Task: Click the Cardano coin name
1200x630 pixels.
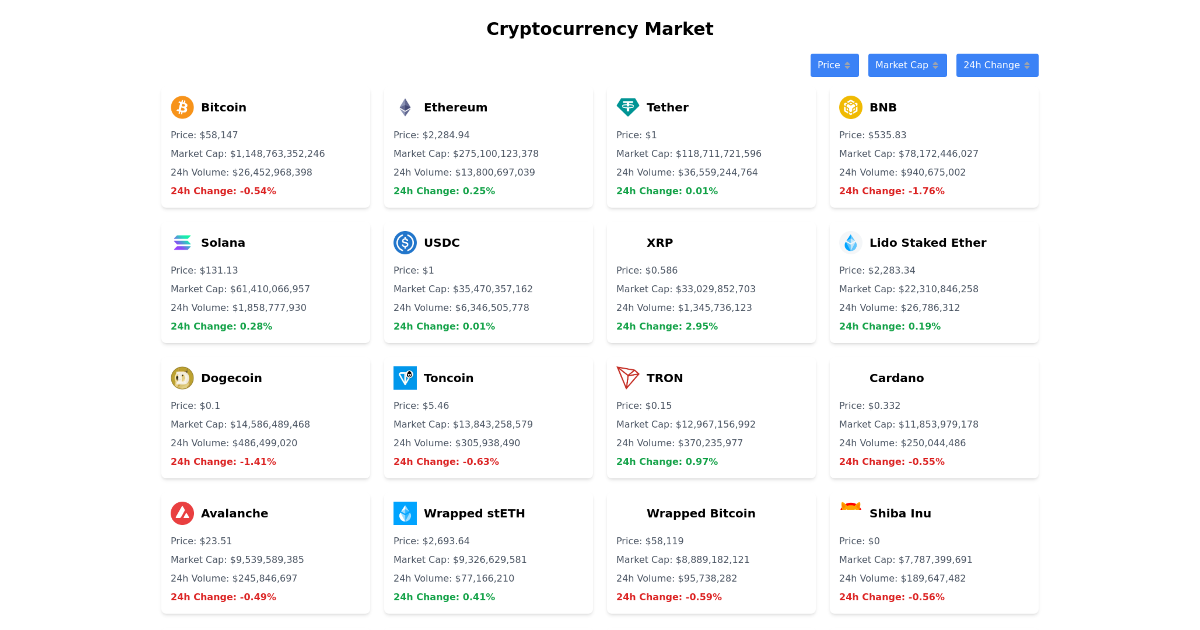Action: [897, 378]
